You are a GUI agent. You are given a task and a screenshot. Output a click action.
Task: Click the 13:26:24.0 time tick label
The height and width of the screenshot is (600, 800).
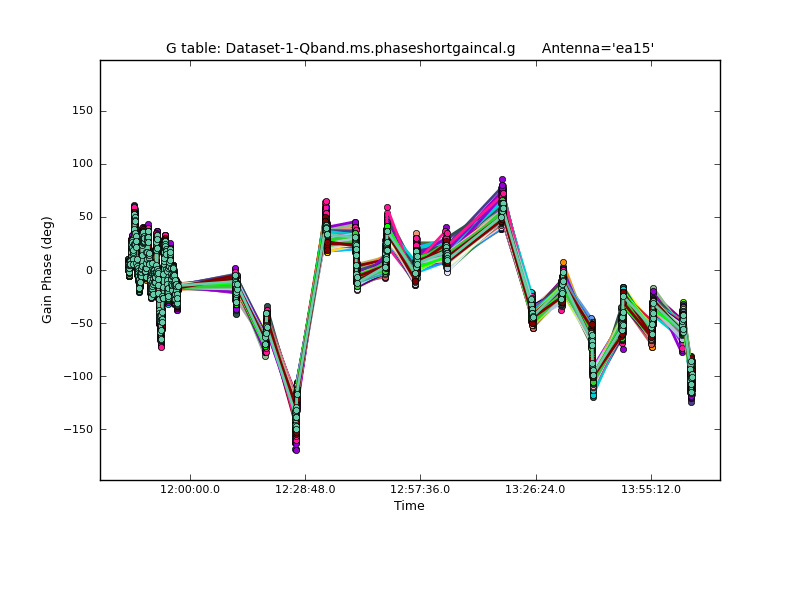(536, 490)
